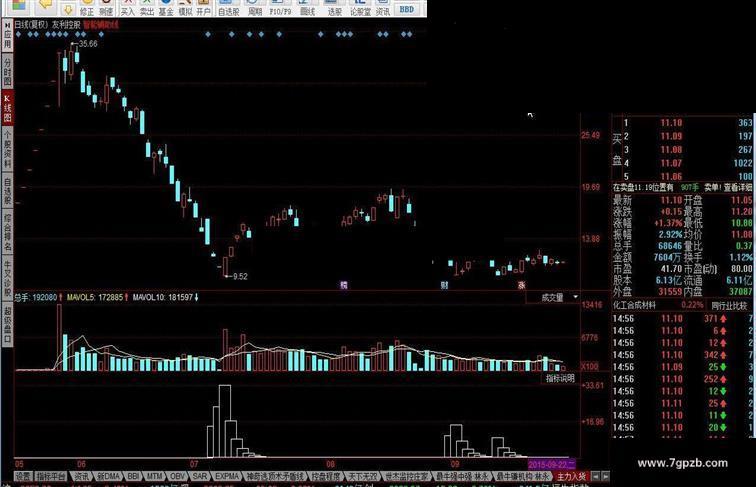756x487 pixels.
Task: Click the F10/F9 toolbar icon
Action: (280, 8)
